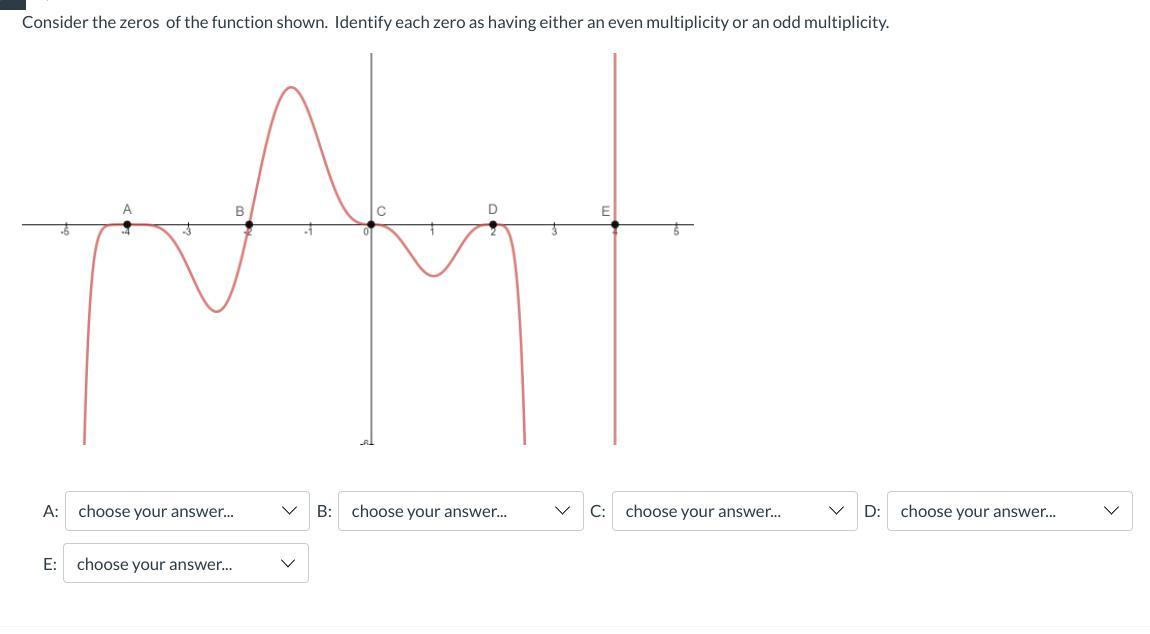Click point C at the origin
1150x634 pixels.
click(x=371, y=225)
